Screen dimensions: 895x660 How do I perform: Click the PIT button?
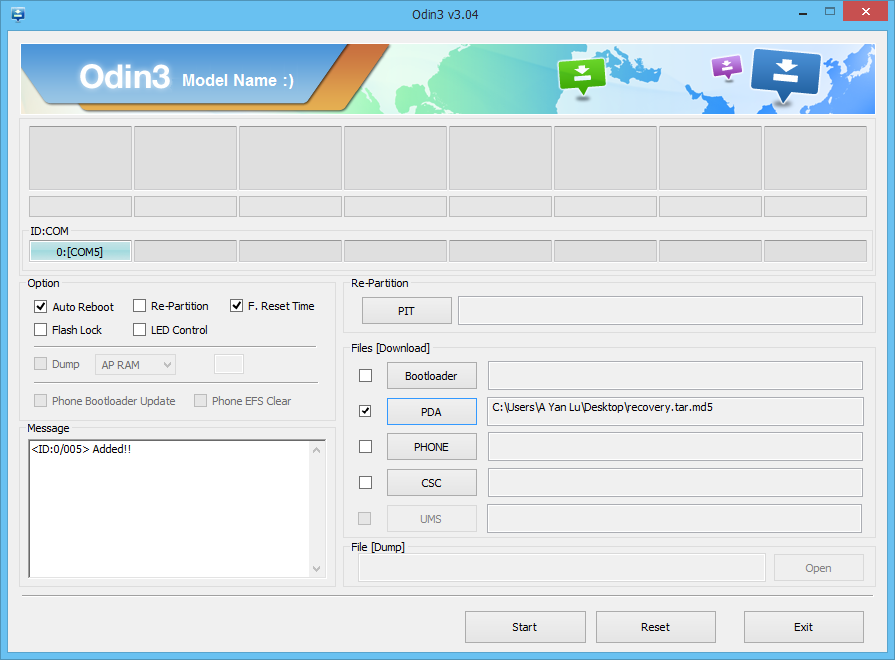tap(406, 311)
